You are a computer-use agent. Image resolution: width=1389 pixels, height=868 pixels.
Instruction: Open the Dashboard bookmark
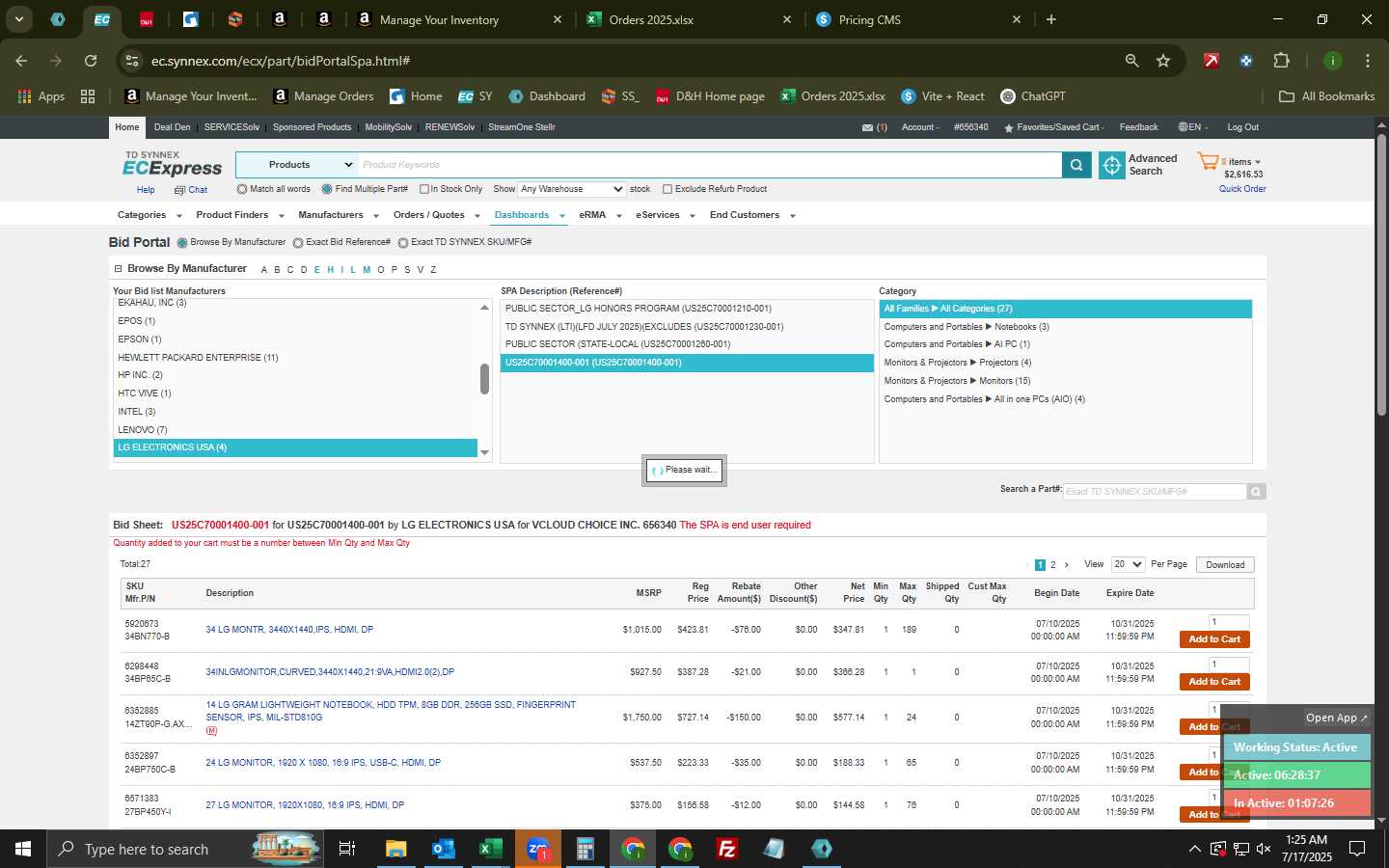(x=547, y=96)
